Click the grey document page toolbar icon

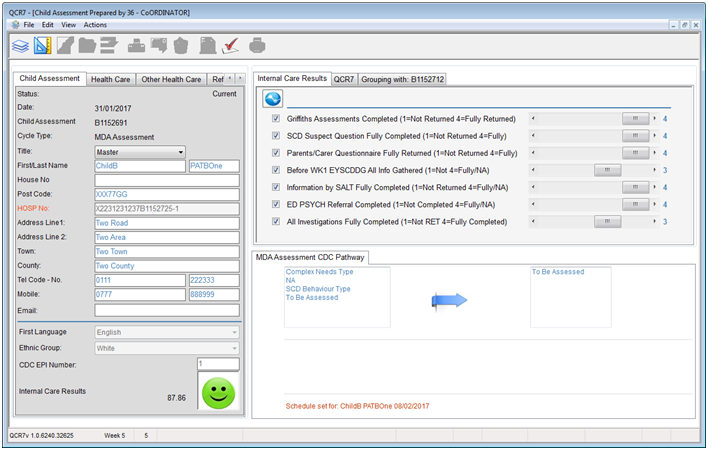coord(207,45)
